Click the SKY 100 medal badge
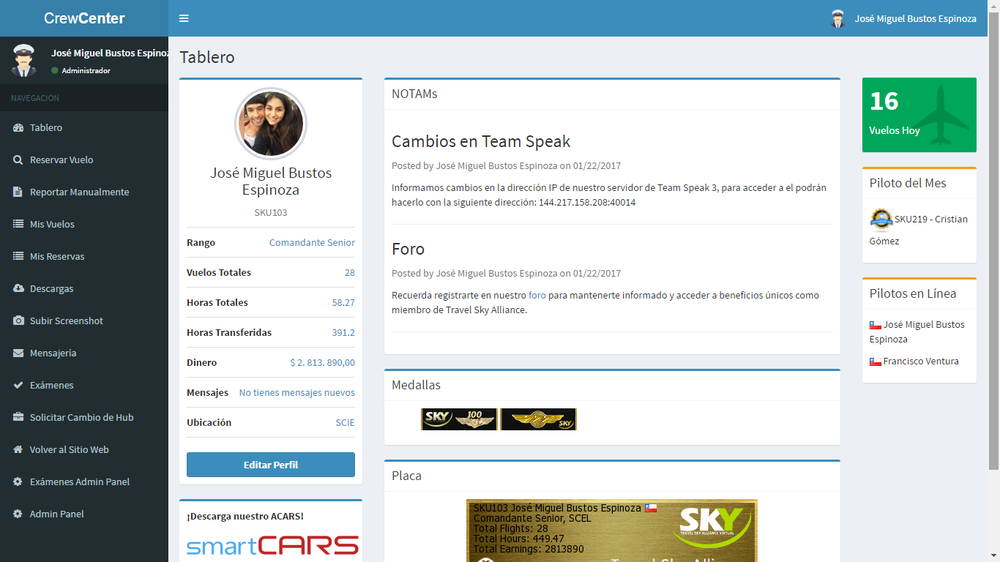Viewport: 1000px width, 562px height. (459, 419)
